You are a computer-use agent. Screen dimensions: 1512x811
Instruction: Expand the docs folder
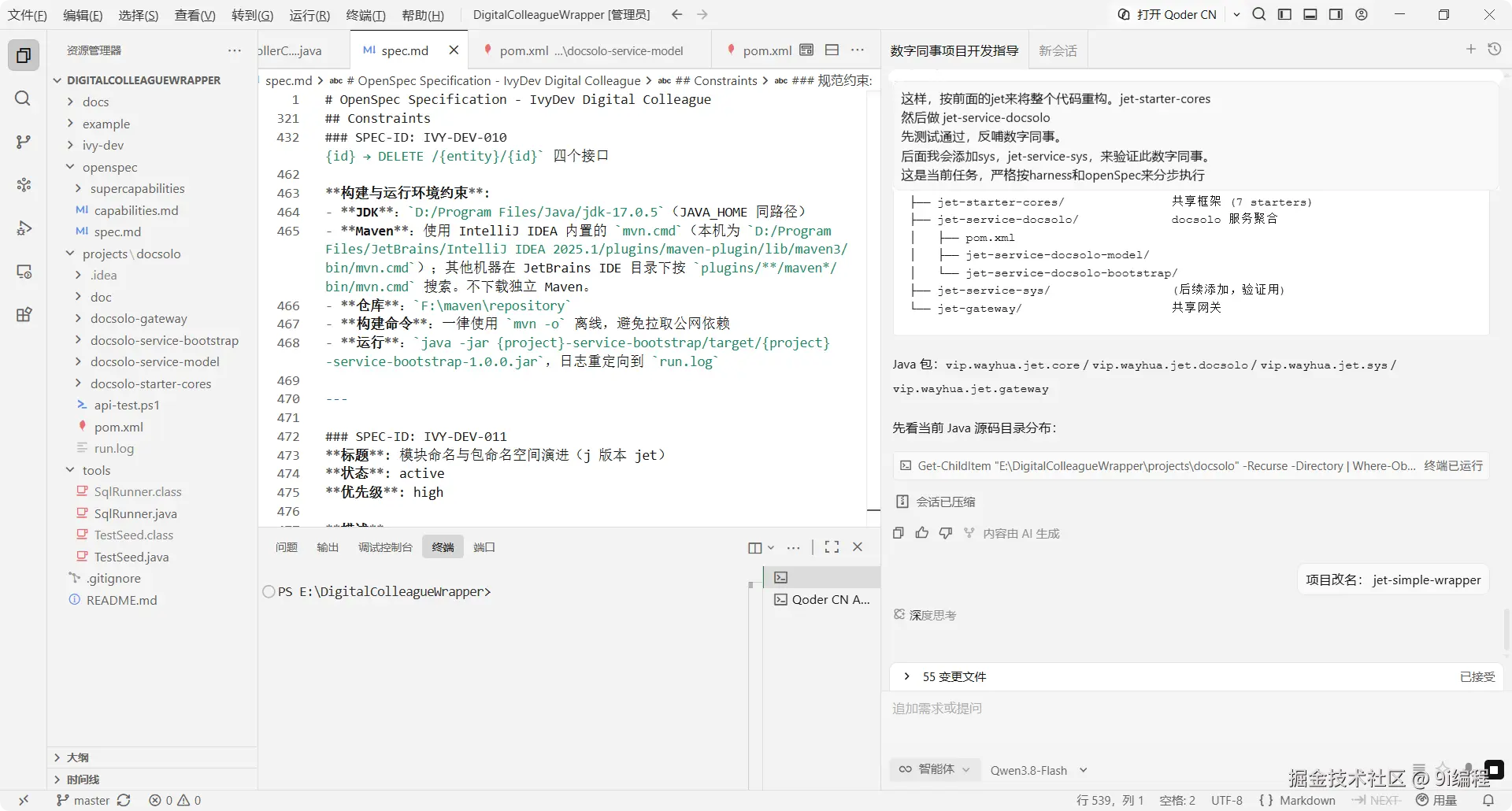coord(95,102)
